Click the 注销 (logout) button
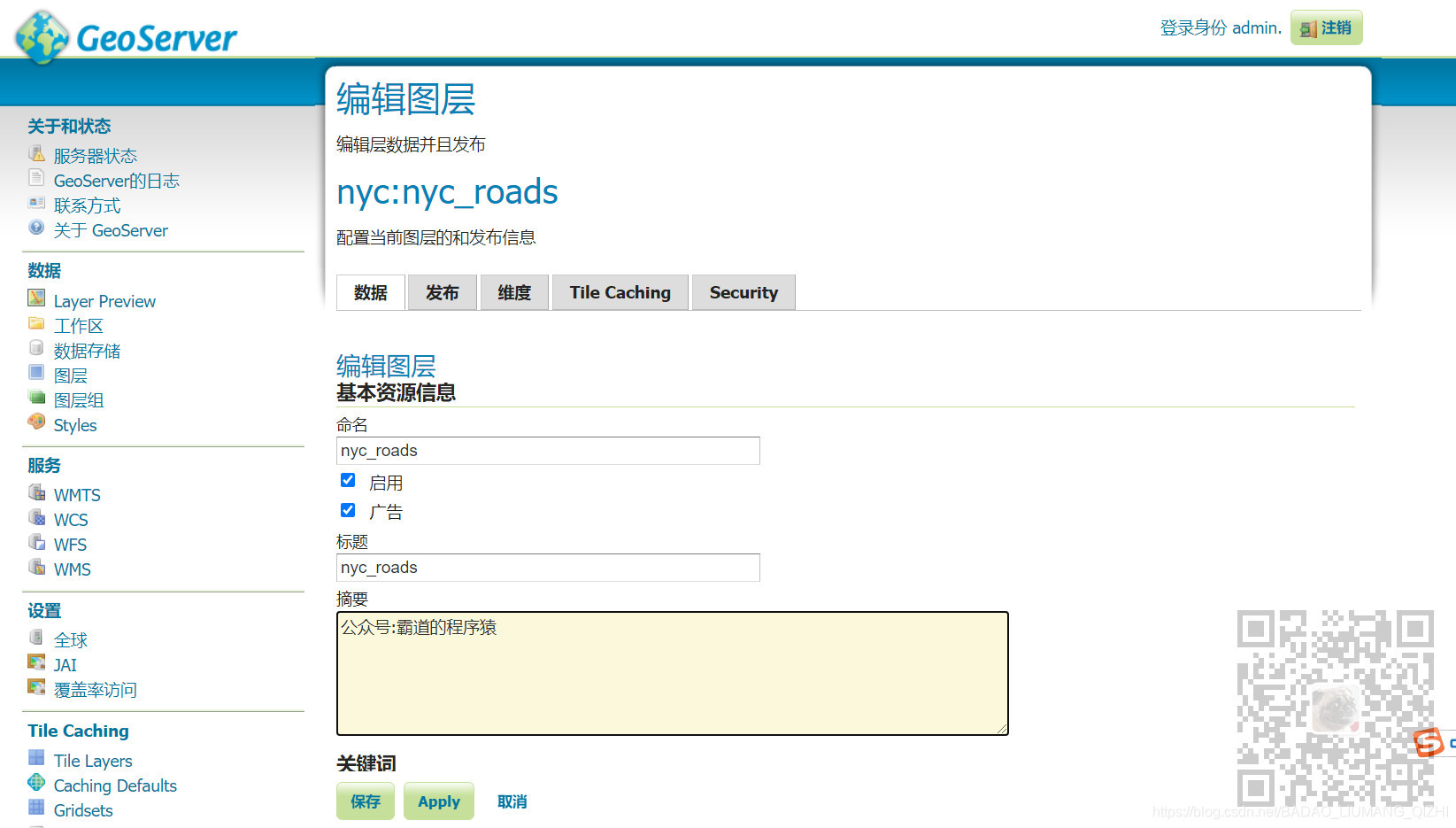Viewport: 1456px width, 828px height. [1326, 28]
